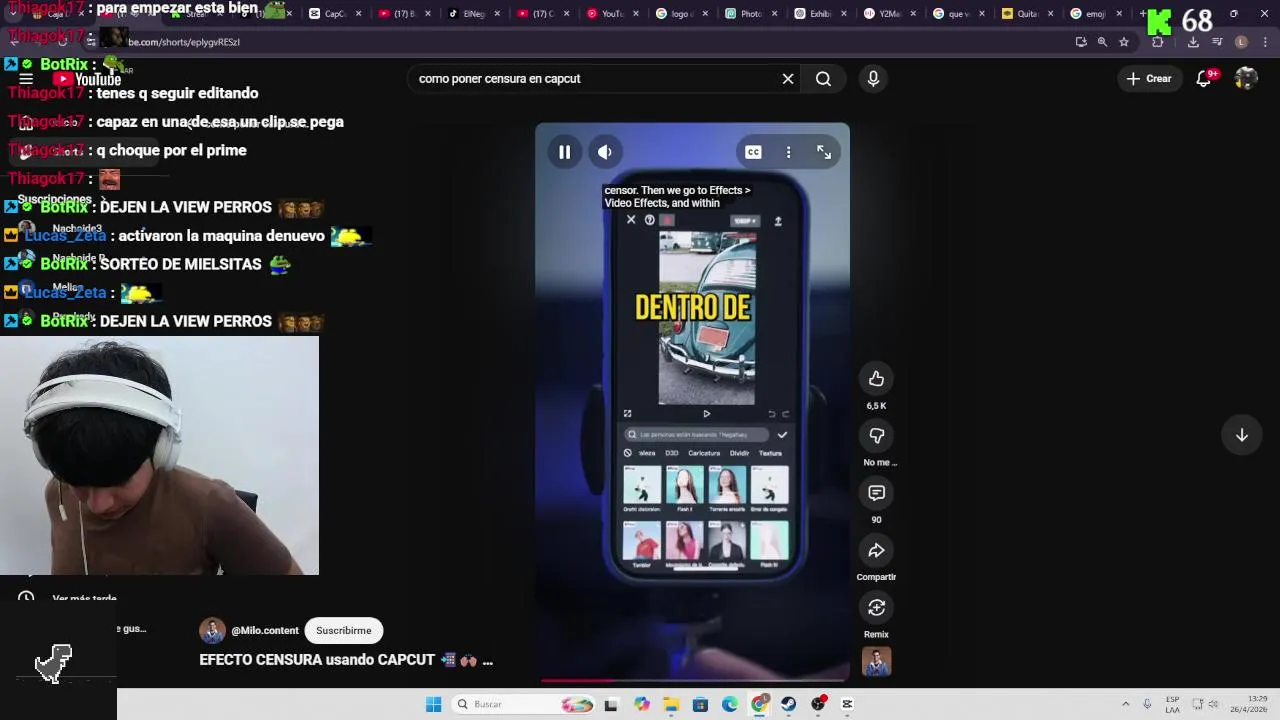The width and height of the screenshot is (1280, 720).
Task: Click the taskbar Buscar search box
Action: point(525,704)
